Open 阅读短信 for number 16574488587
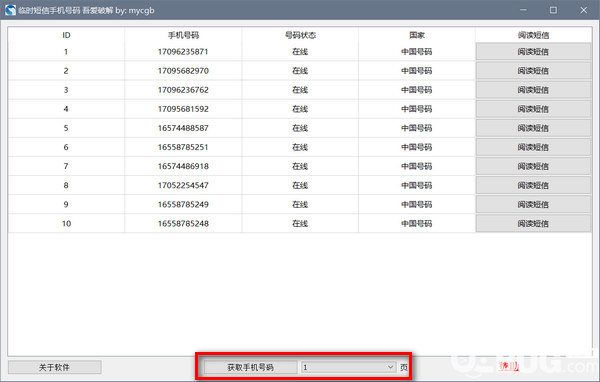This screenshot has width=600, height=382. [533, 128]
